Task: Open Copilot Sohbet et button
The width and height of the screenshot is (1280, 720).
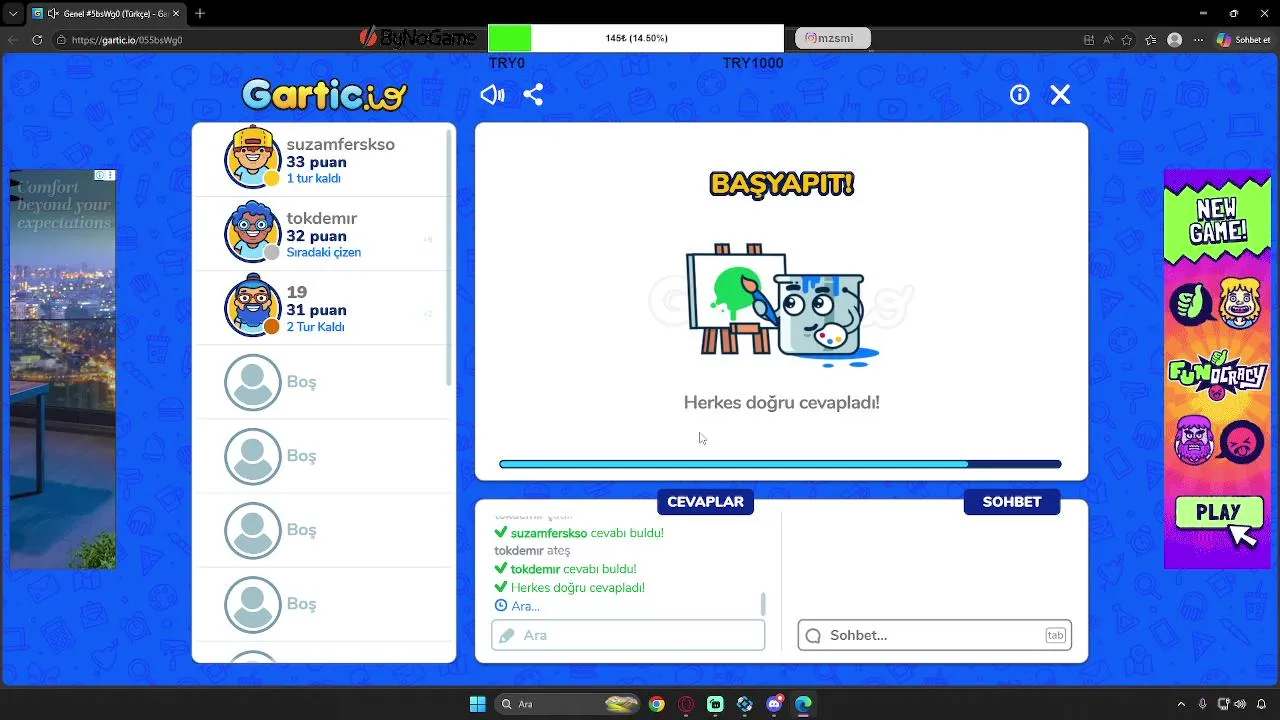Action: coord(1243,40)
